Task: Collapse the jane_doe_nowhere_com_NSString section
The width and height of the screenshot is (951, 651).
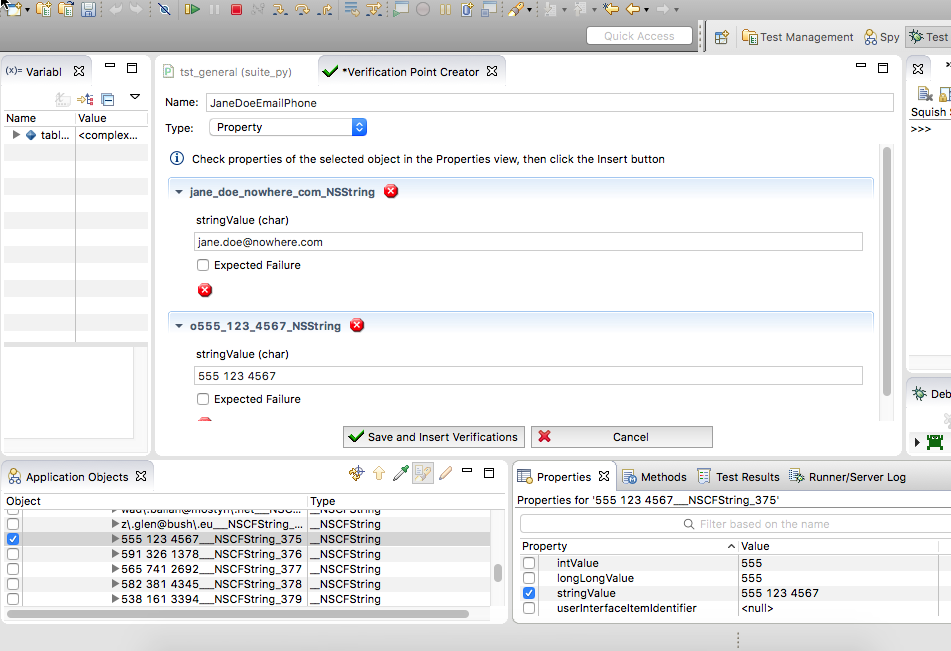Action: [179, 192]
